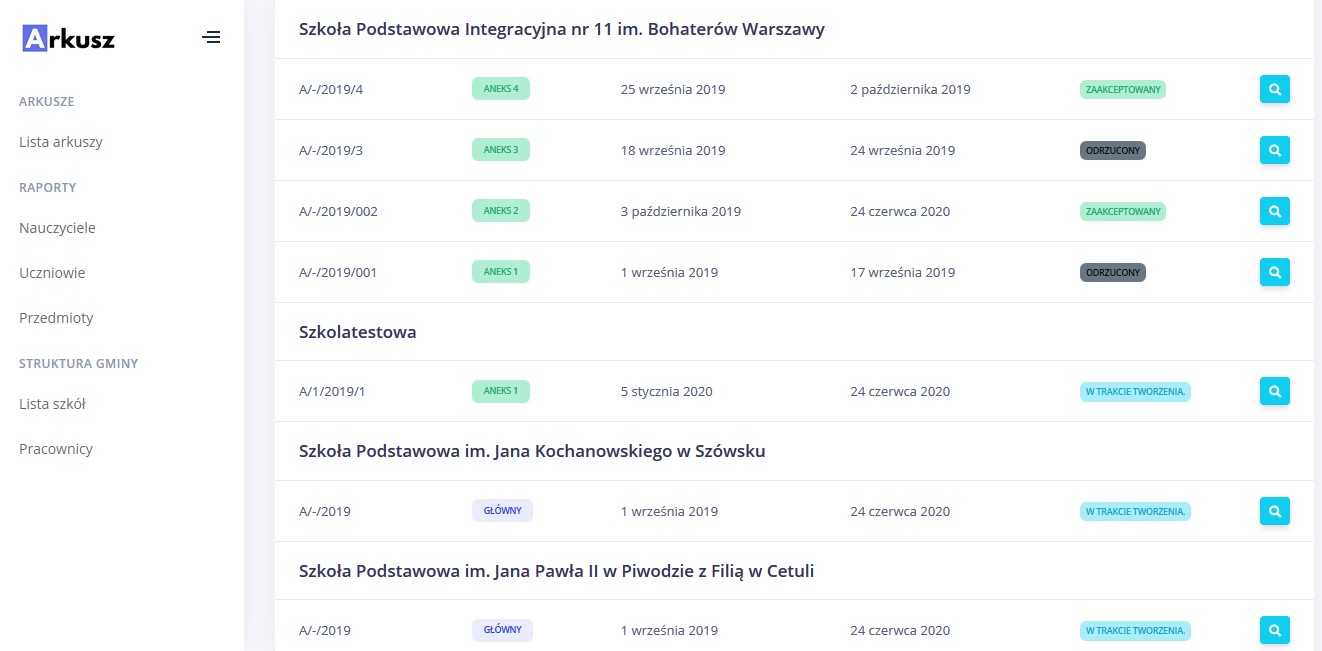Collapse sidebar with hamburger toggle
Image resolution: width=1322 pixels, height=651 pixels.
coord(211,38)
